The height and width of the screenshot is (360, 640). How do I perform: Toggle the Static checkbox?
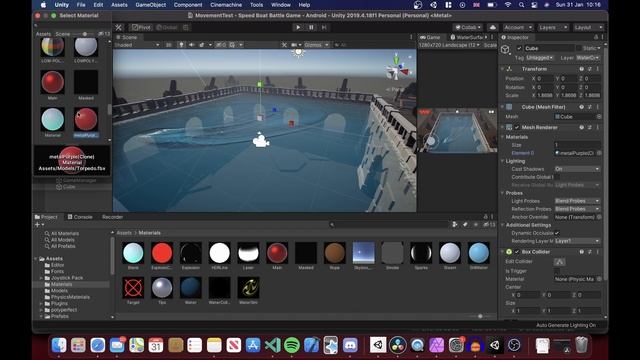tap(579, 48)
